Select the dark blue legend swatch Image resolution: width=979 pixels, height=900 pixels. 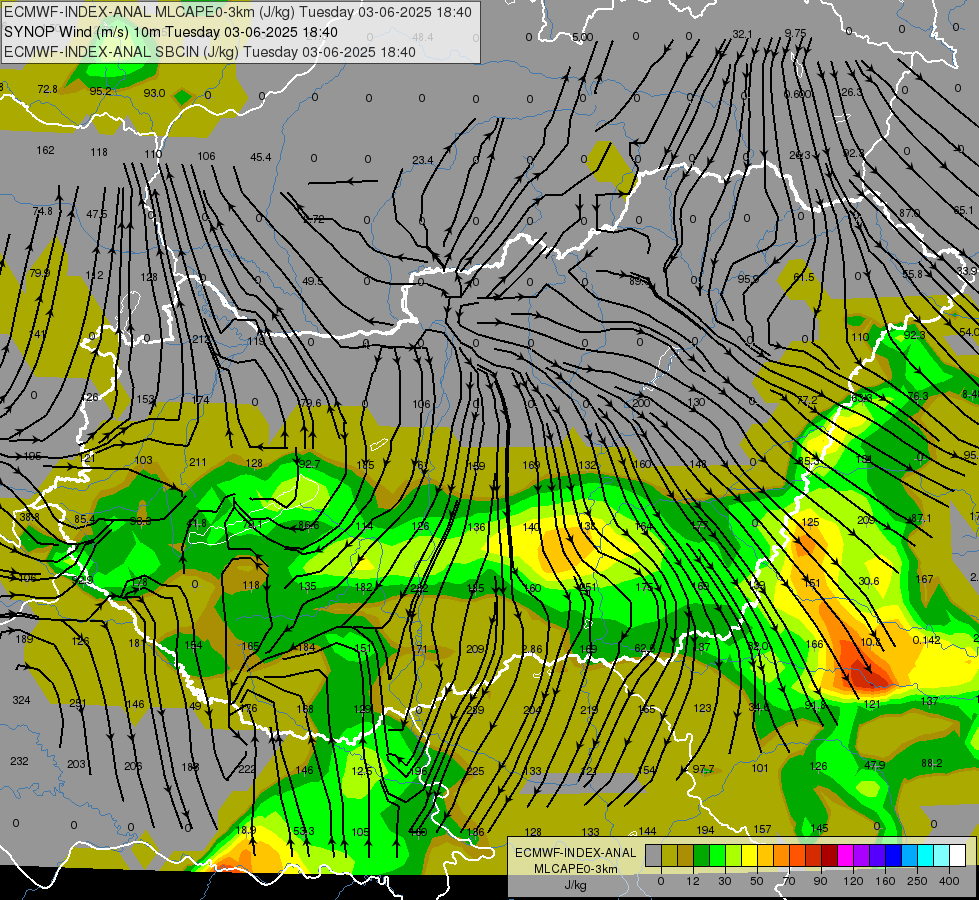pos(893,855)
